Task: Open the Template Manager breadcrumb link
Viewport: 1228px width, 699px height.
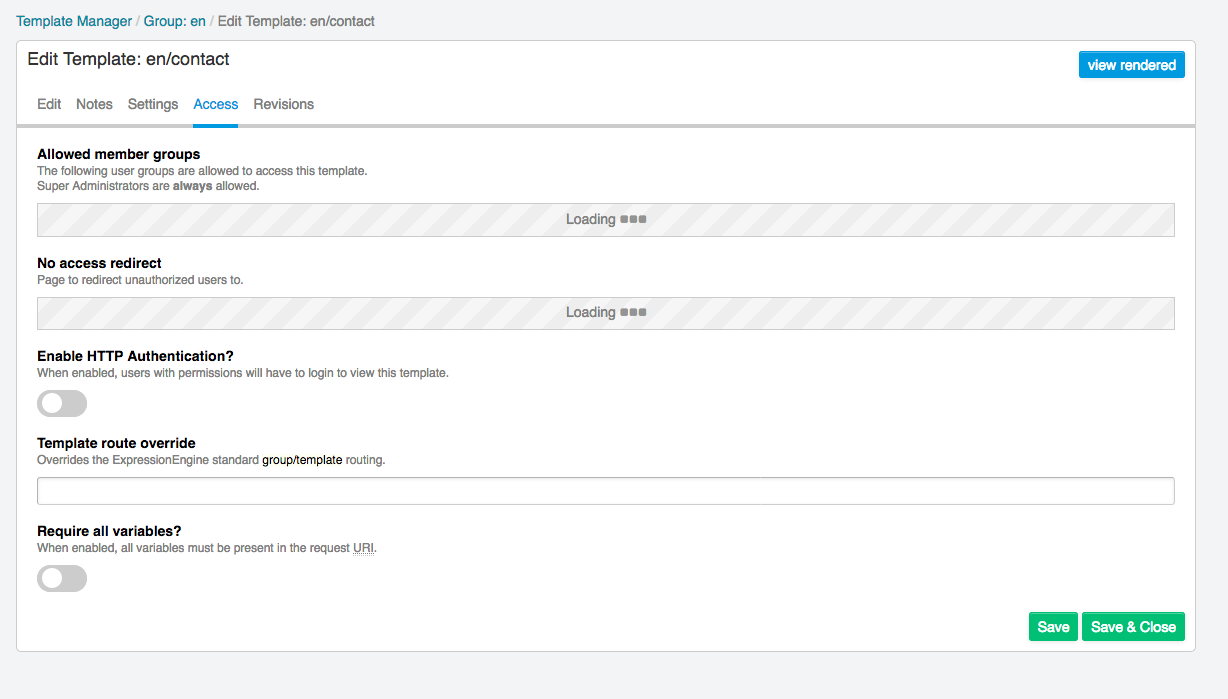Action: (x=74, y=21)
